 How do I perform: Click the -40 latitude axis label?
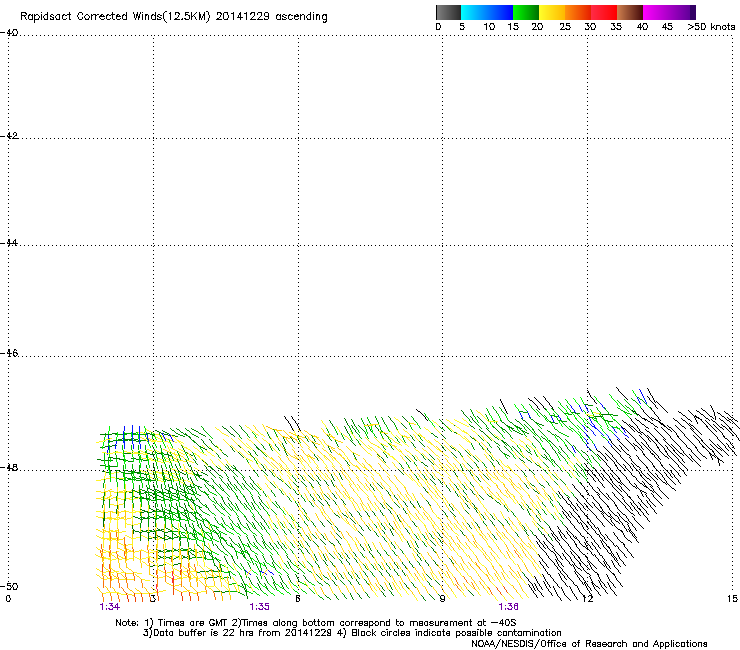click(x=9, y=33)
